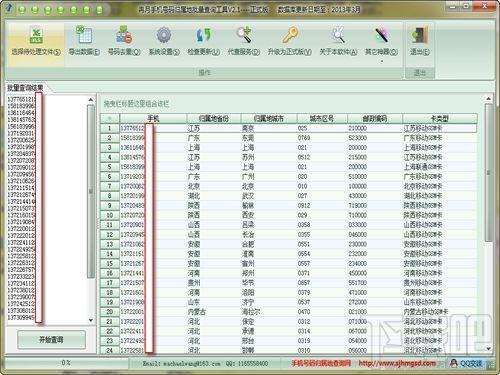Open 系统设置 gear icon
The width and height of the screenshot is (500, 375).
[164, 35]
